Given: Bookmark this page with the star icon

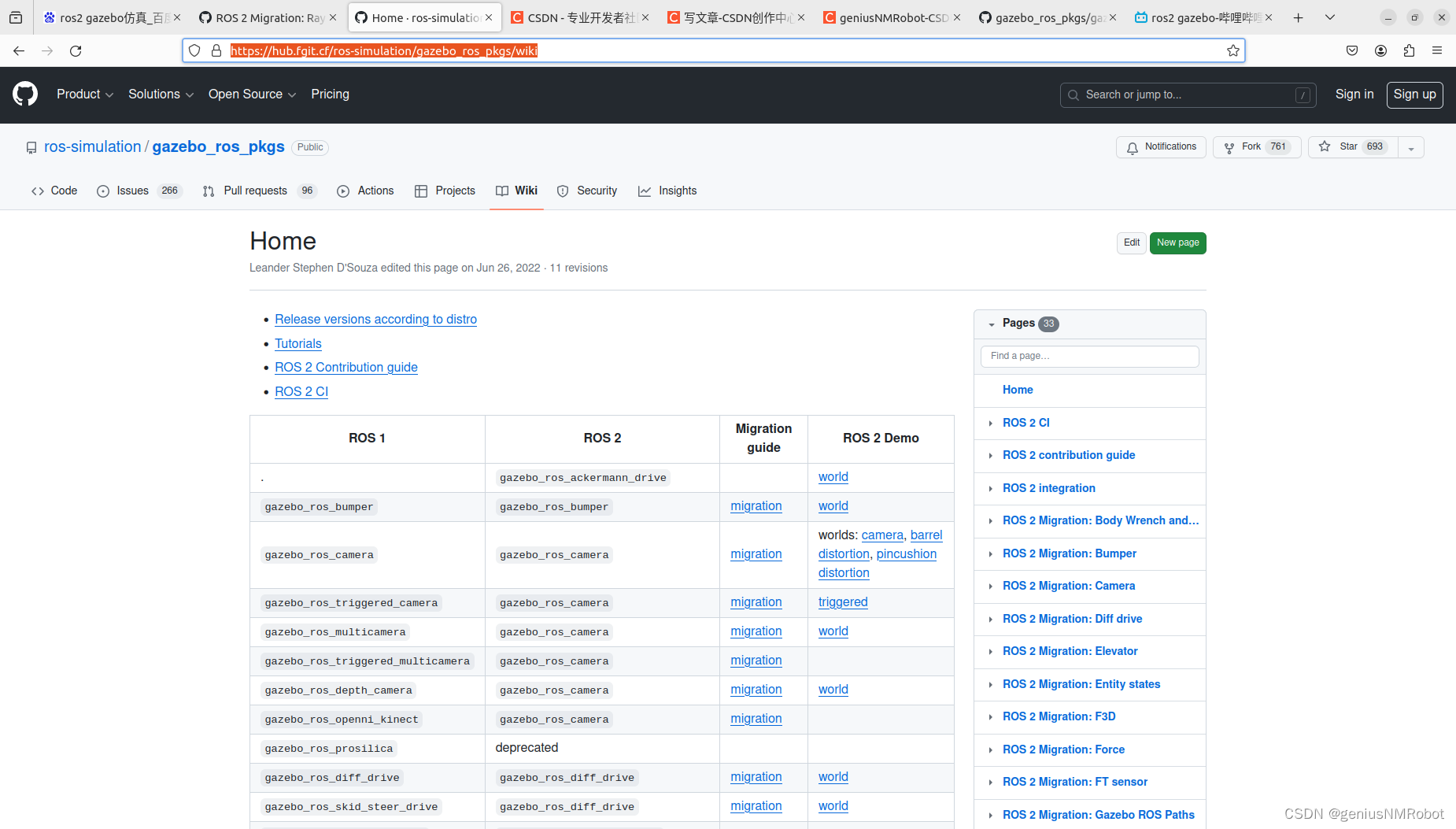Looking at the screenshot, I should 1232,50.
